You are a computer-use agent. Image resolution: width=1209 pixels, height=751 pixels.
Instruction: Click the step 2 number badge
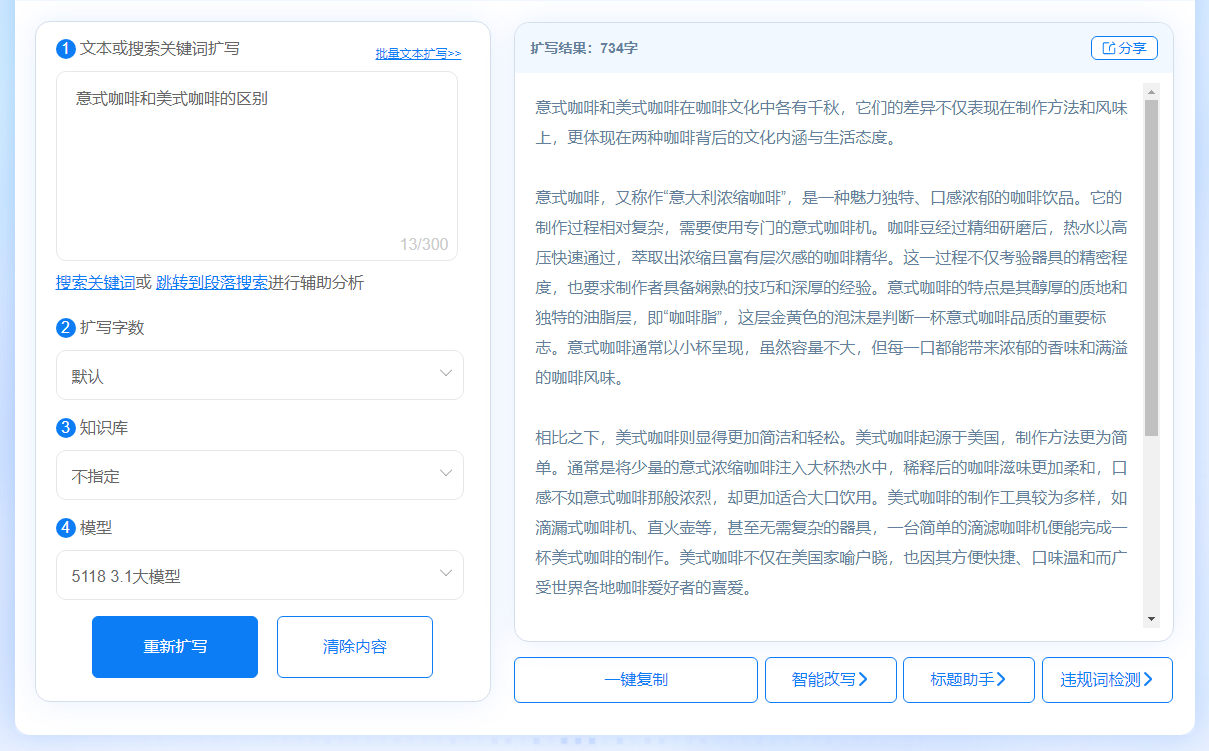(x=66, y=328)
